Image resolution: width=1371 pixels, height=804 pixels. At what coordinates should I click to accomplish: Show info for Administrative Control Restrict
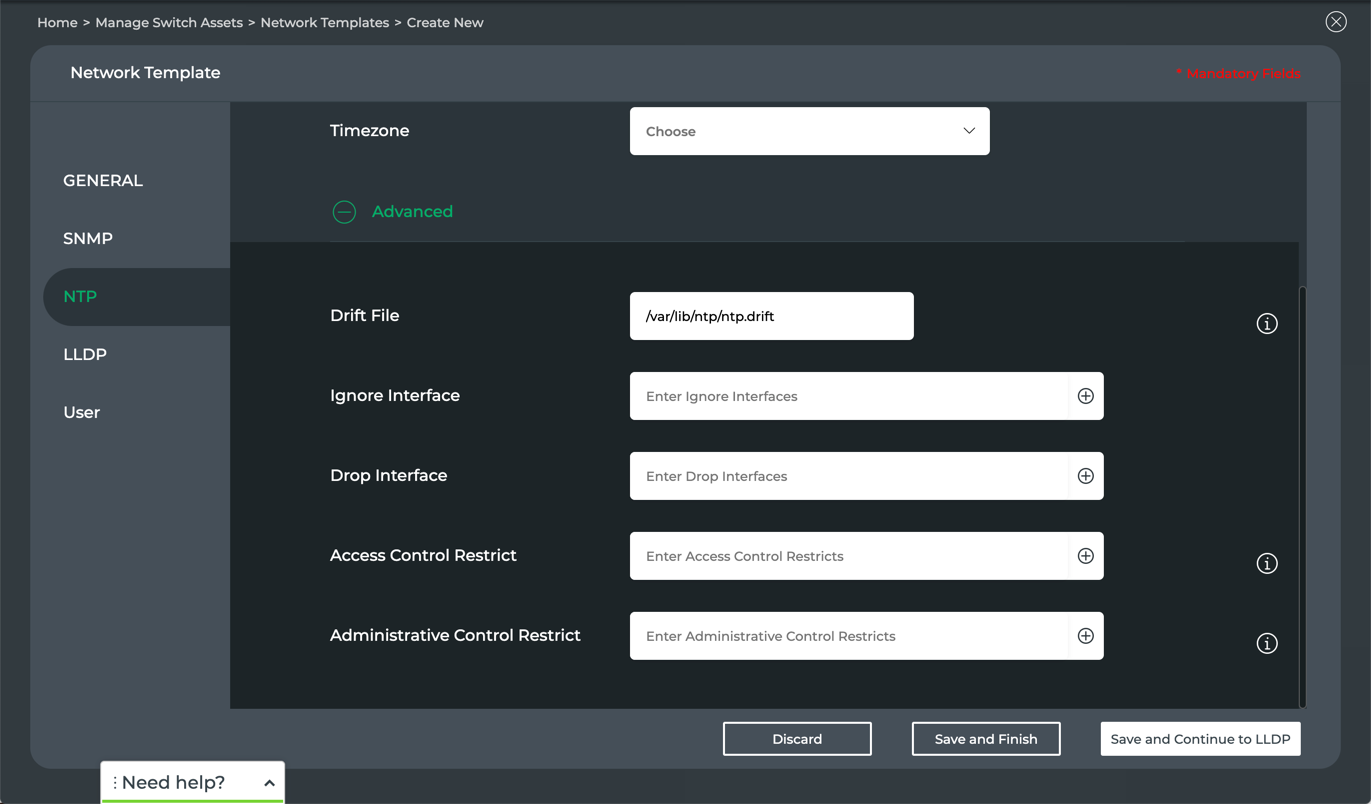(x=1266, y=643)
